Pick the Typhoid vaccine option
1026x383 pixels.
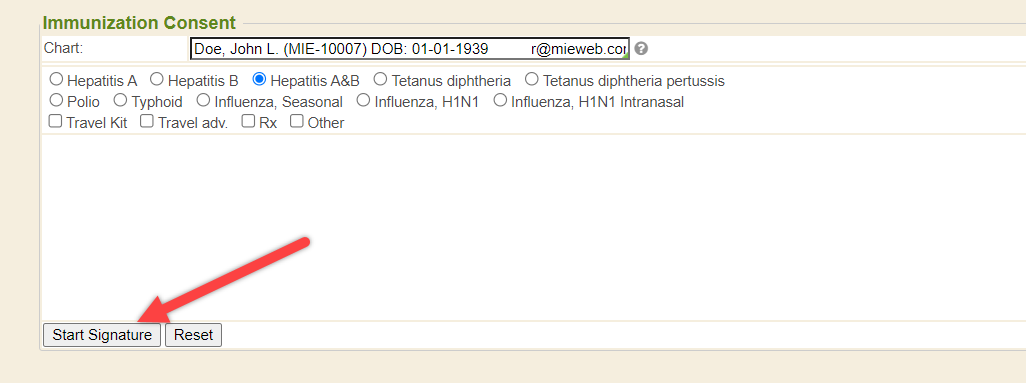coord(120,101)
